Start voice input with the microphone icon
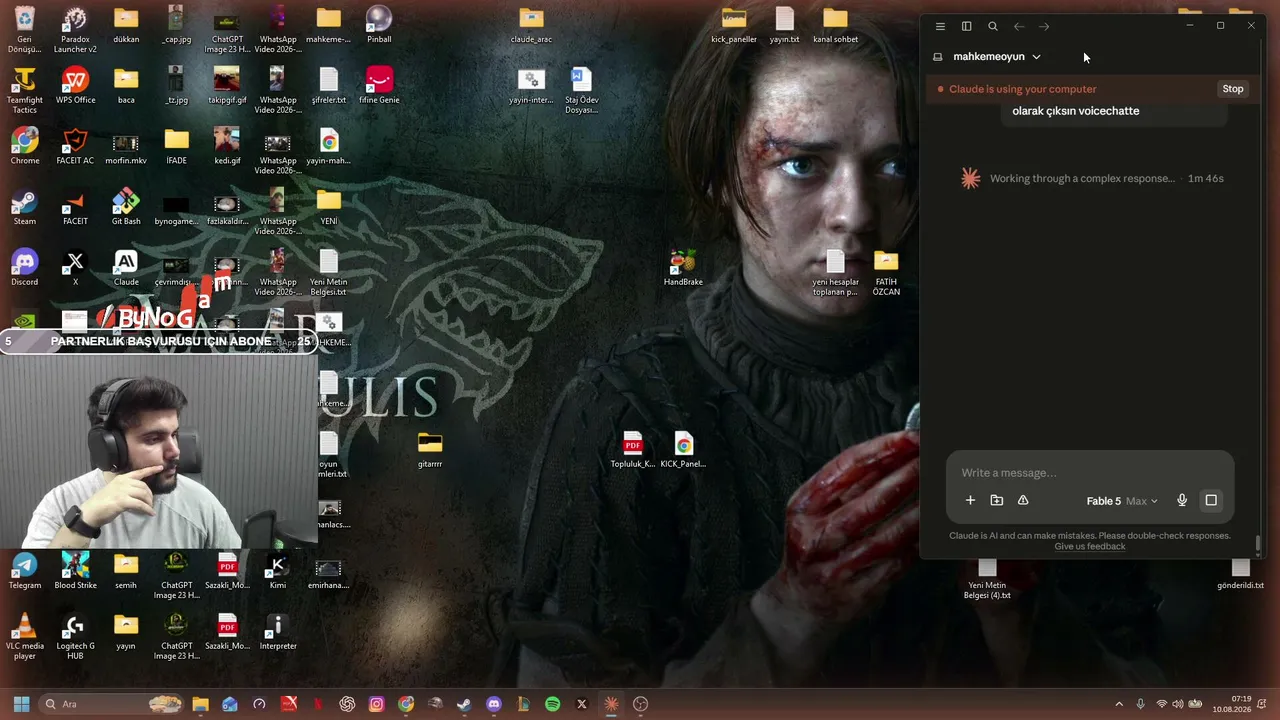The height and width of the screenshot is (720, 1280). 1182,500
